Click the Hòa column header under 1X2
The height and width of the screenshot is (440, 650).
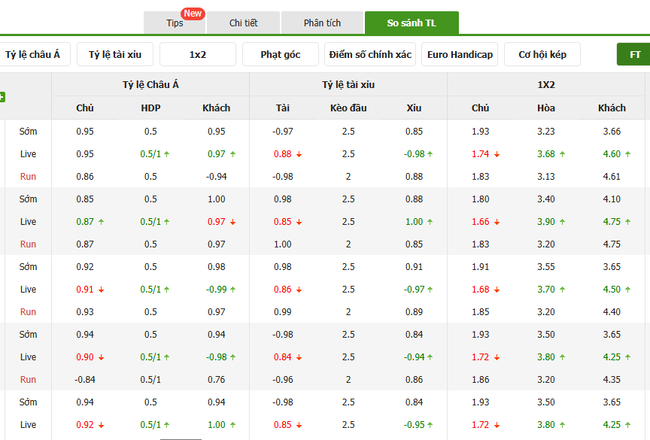click(x=546, y=108)
